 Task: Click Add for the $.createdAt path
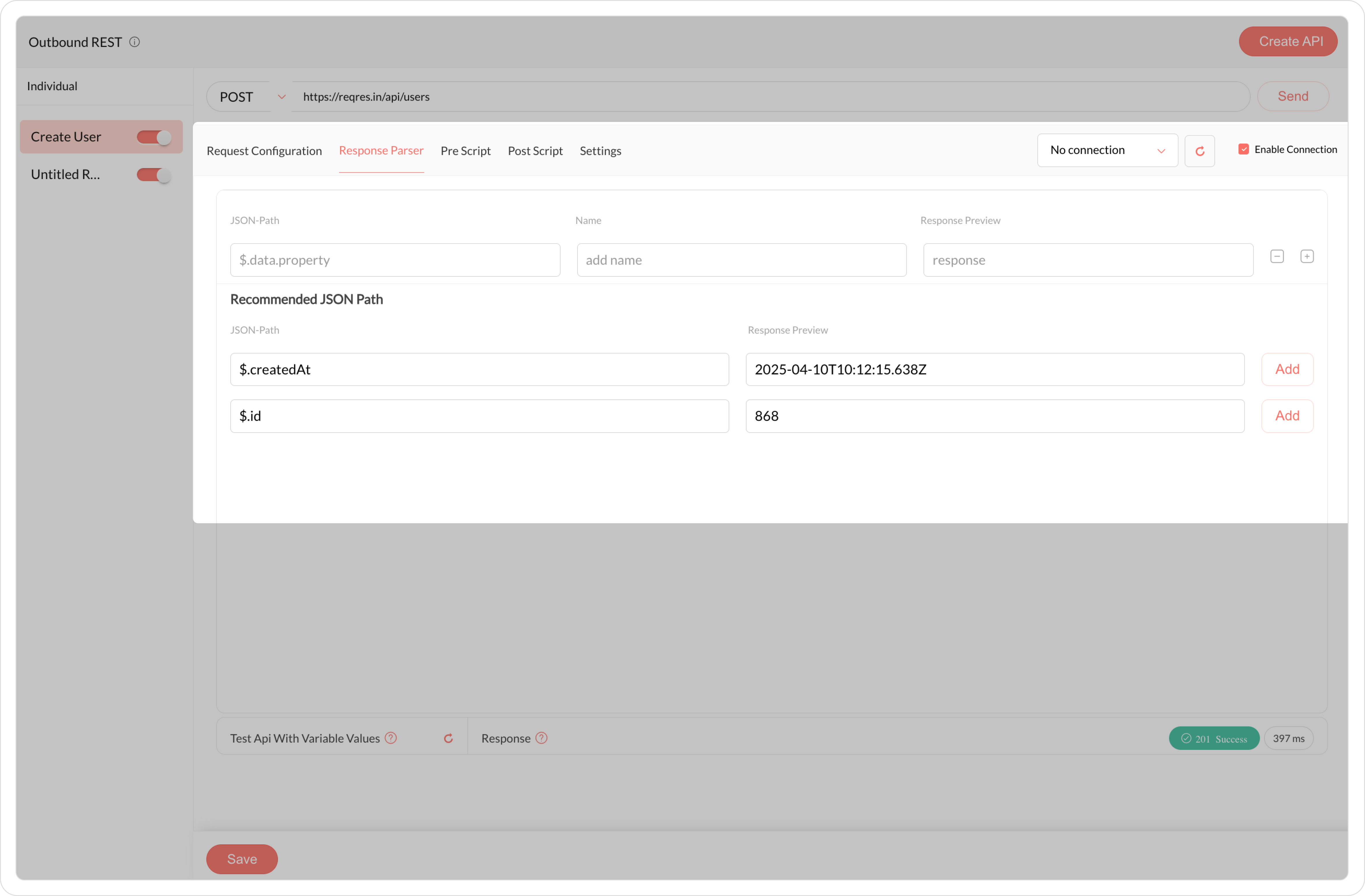[x=1286, y=369]
